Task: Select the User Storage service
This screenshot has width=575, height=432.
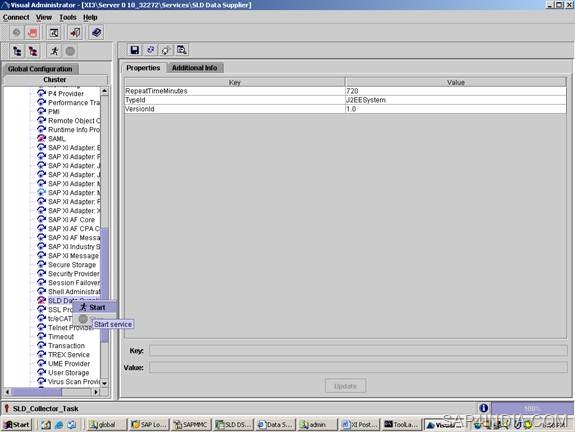Action: pos(69,373)
